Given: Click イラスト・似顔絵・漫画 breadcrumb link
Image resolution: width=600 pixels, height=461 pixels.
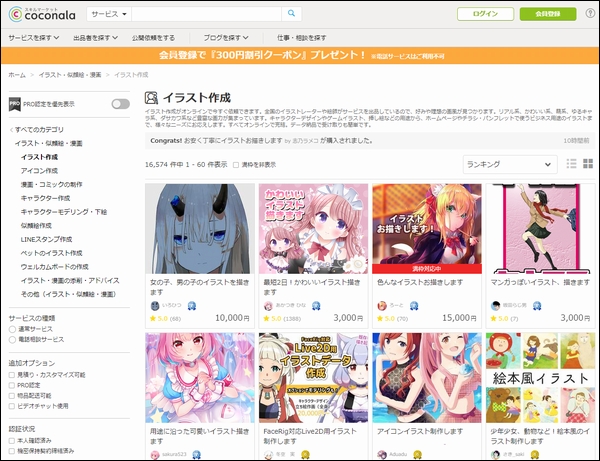Looking at the screenshot, I should coord(70,75).
